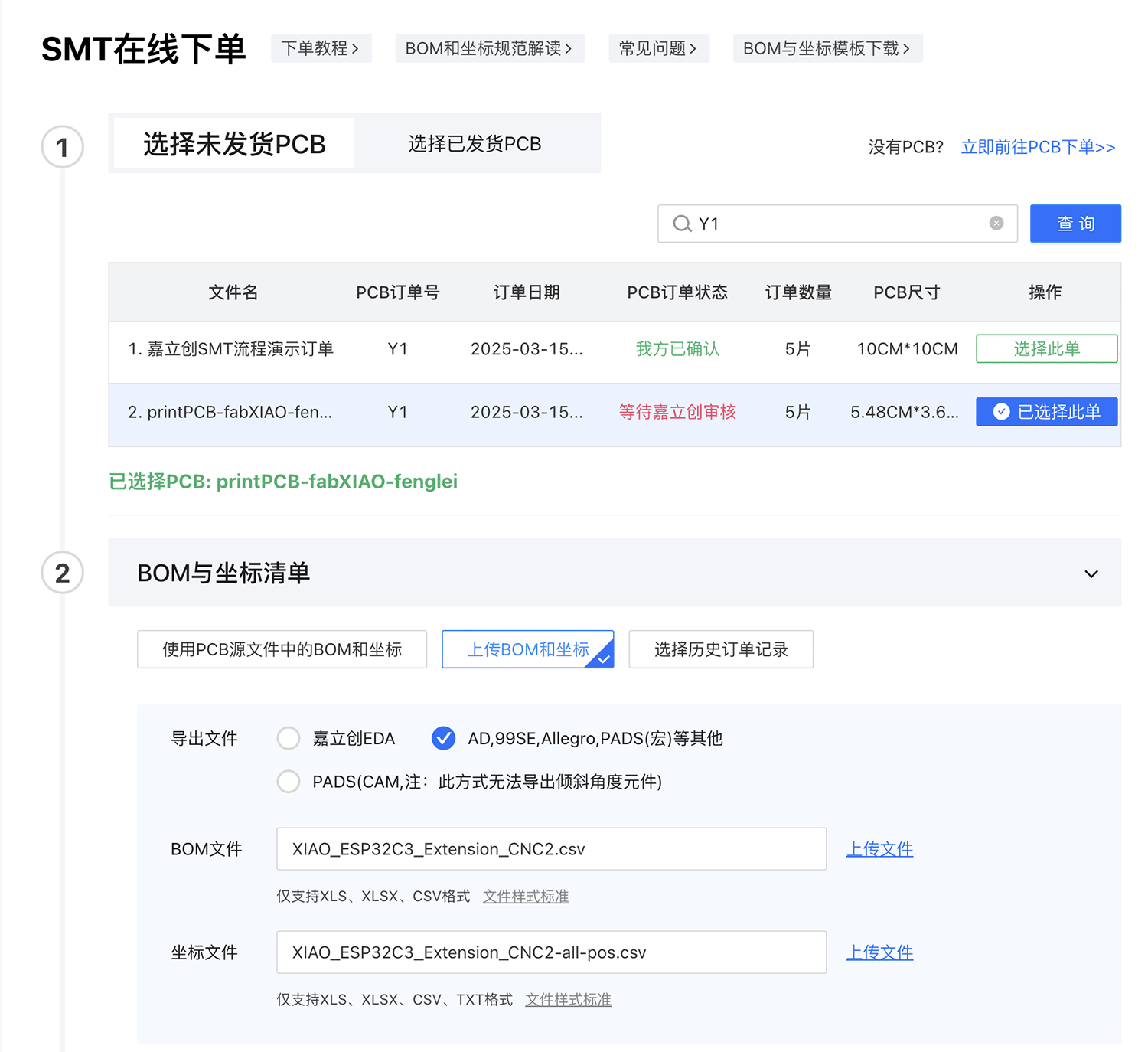Click file name 1. 嘉立创SMT流程演示订单

tap(230, 349)
